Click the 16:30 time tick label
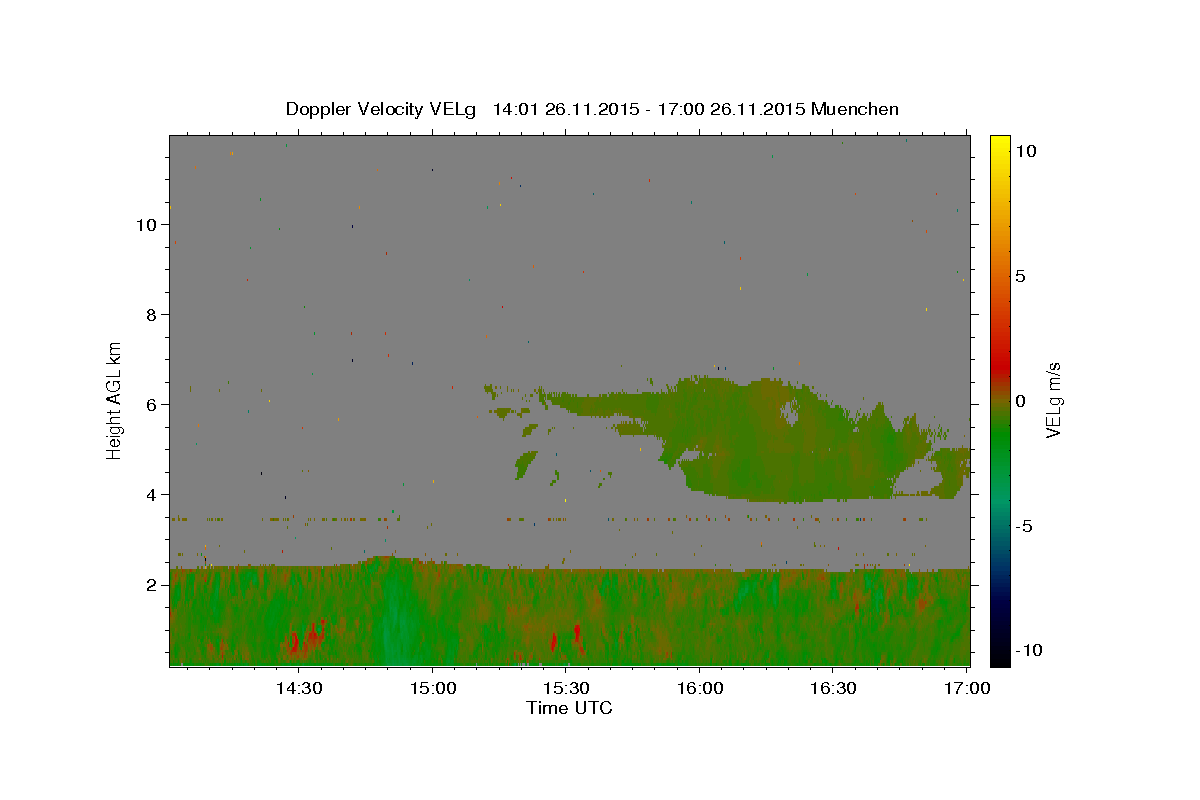The width and height of the screenshot is (1200, 800). coord(834,688)
